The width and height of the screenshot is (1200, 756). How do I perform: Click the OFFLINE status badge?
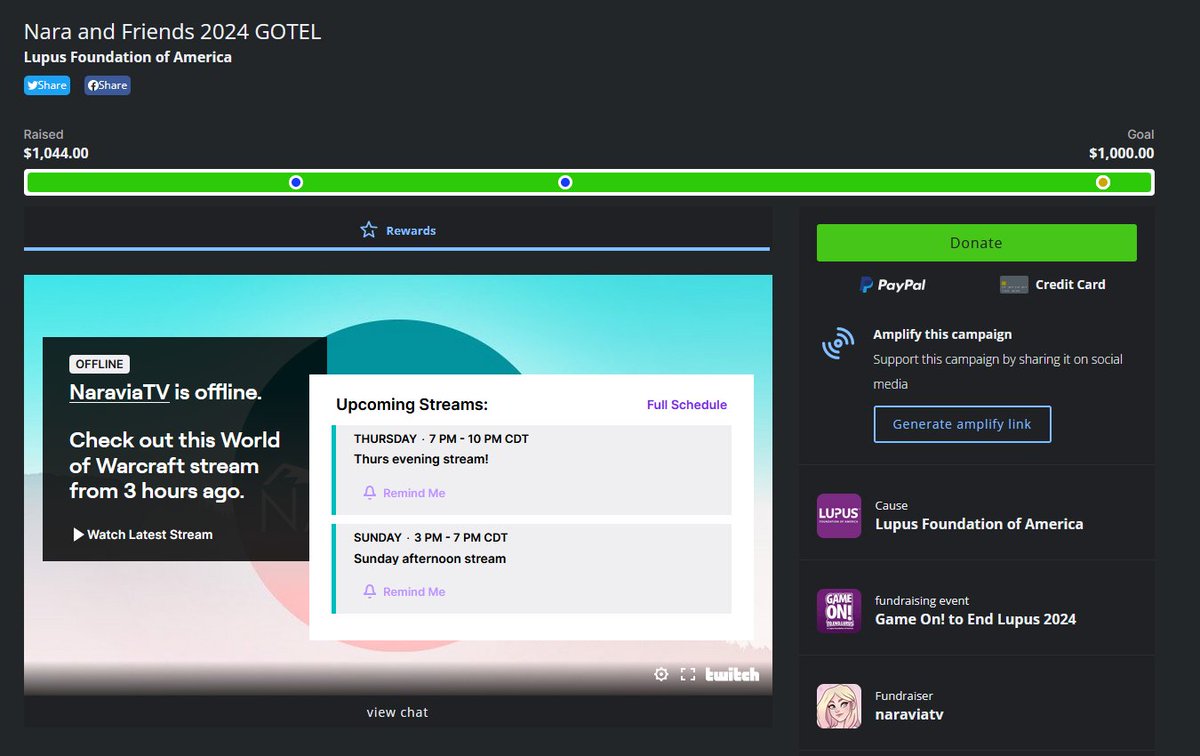point(99,365)
